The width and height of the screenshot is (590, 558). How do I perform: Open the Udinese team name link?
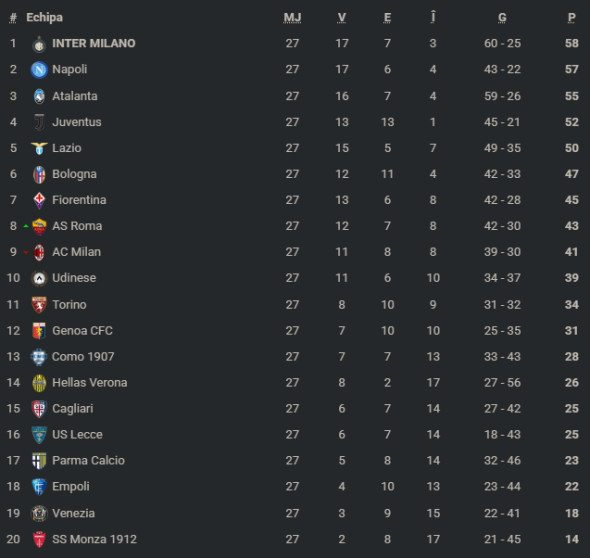pyautogui.click(x=74, y=278)
